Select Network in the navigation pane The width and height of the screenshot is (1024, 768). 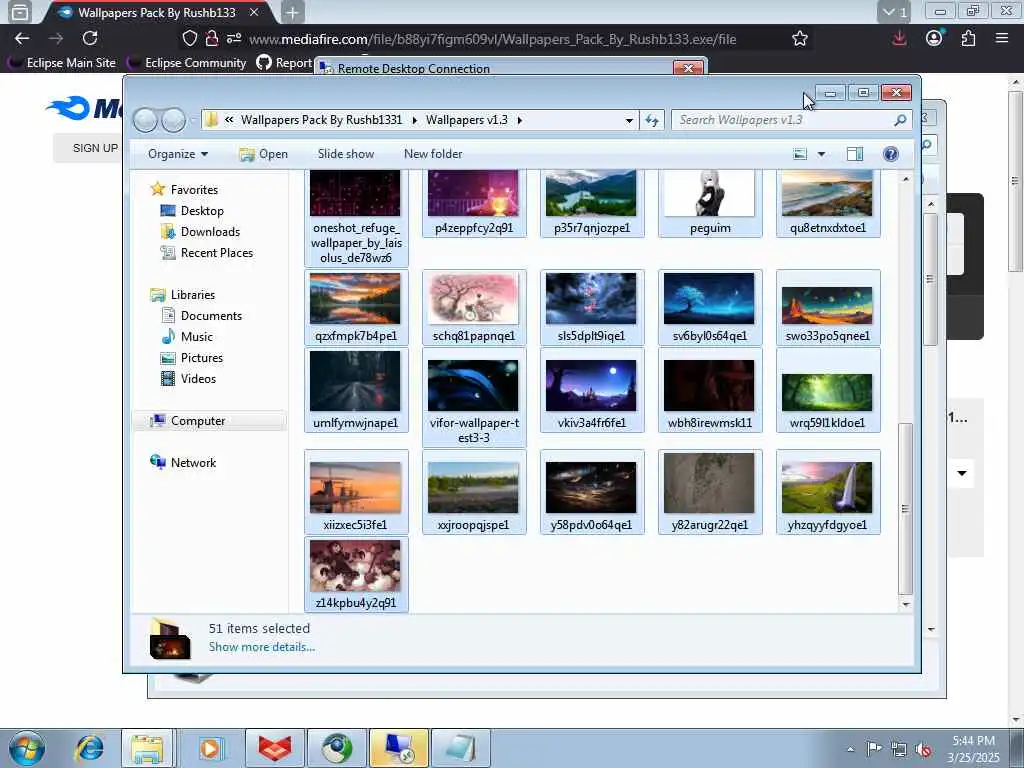coord(184,462)
